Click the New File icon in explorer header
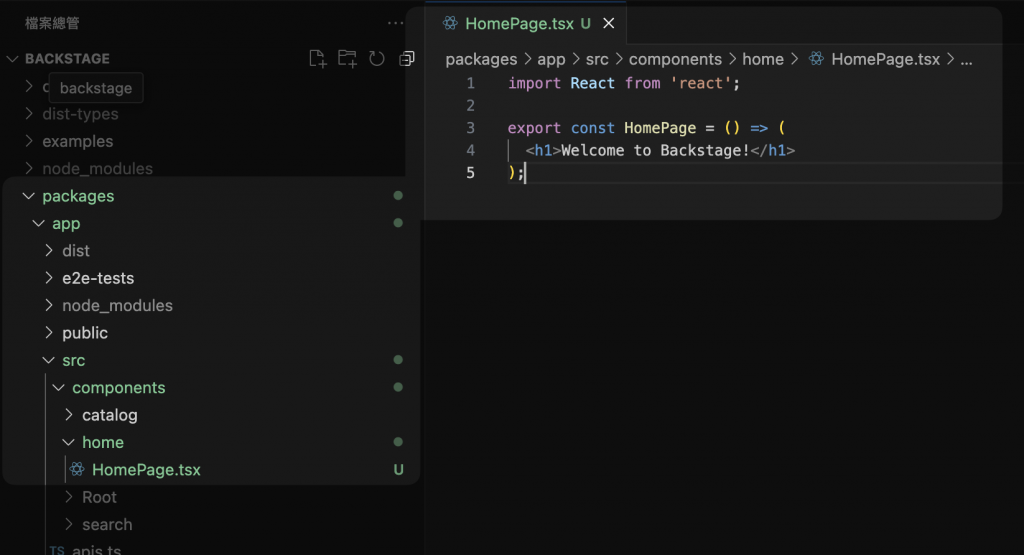Image resolution: width=1024 pixels, height=555 pixels. tap(317, 59)
